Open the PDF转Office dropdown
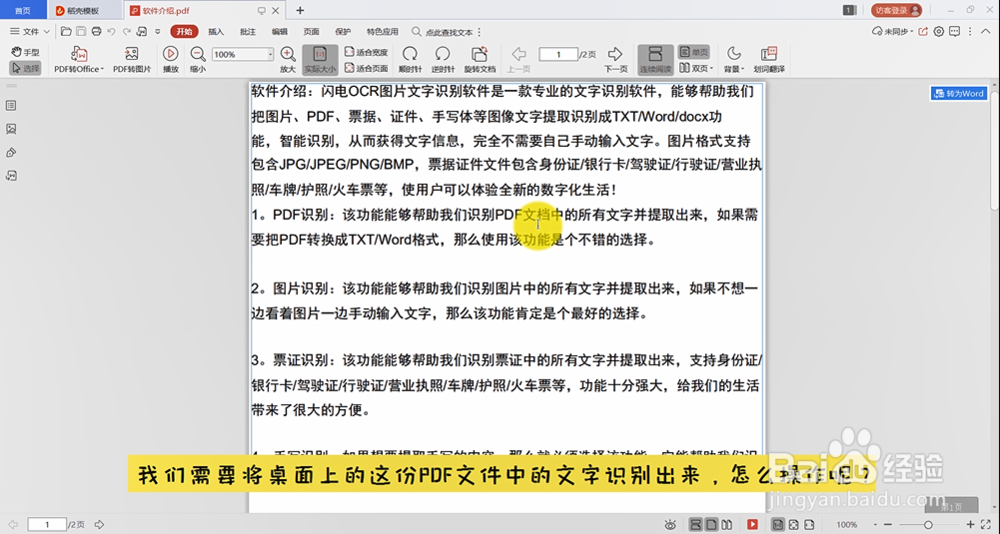Viewport: 1000px width, 534px height. pos(79,60)
